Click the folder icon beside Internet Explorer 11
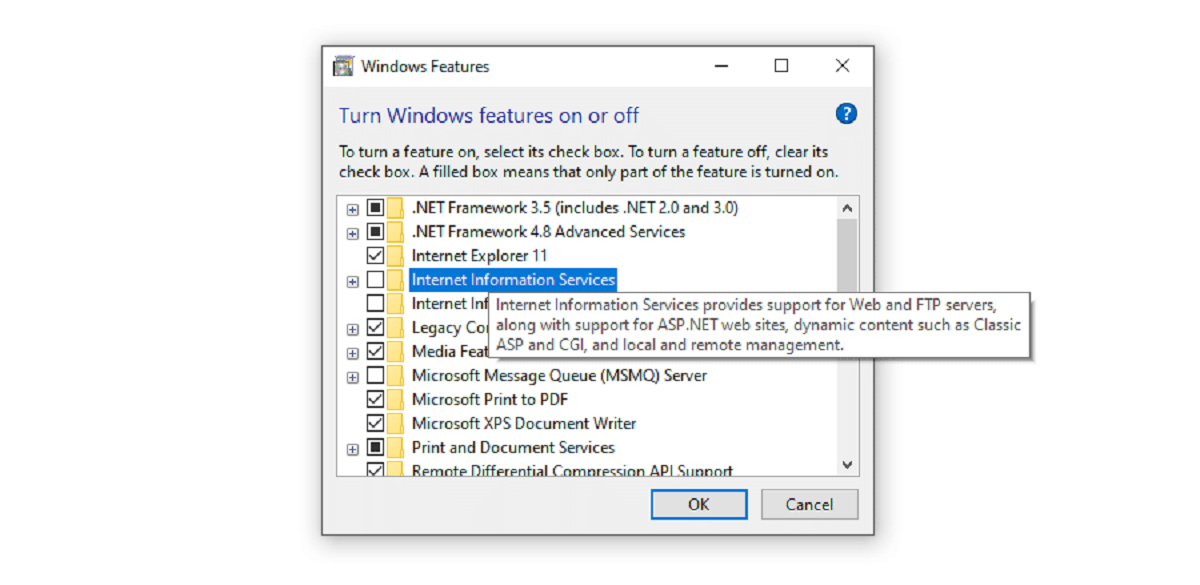Viewport: 1200px width, 585px height. 394,255
